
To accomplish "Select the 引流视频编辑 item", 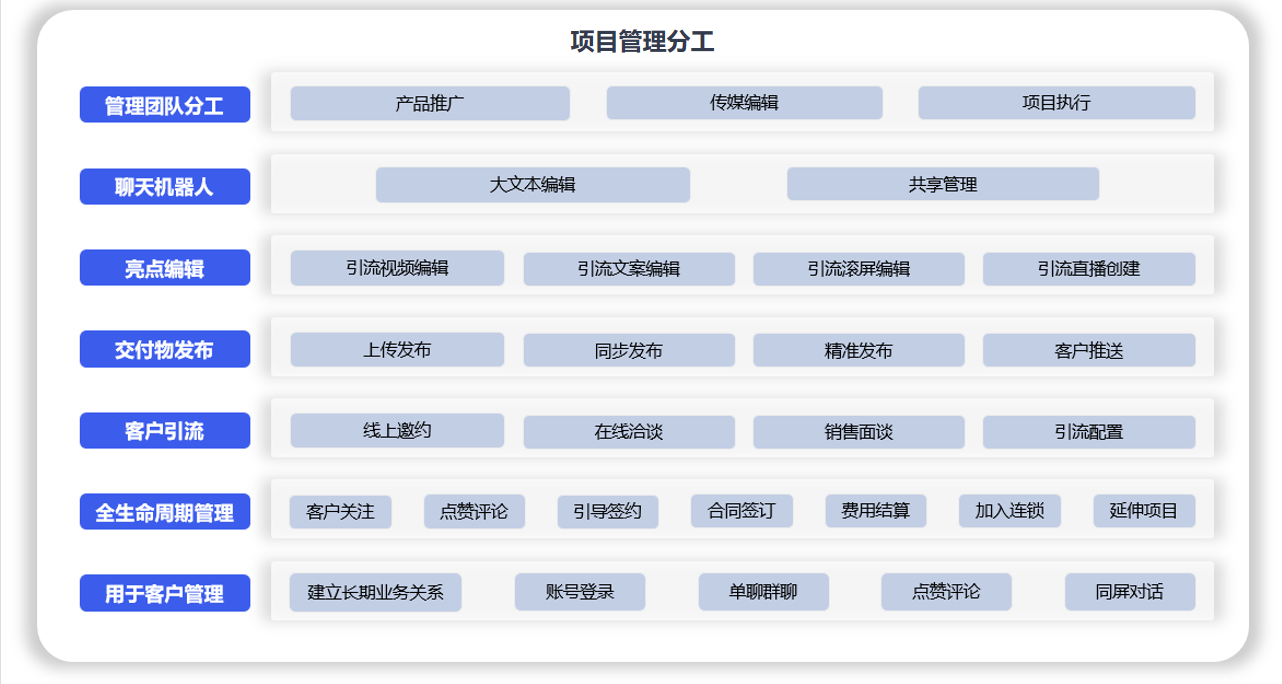I will [397, 268].
